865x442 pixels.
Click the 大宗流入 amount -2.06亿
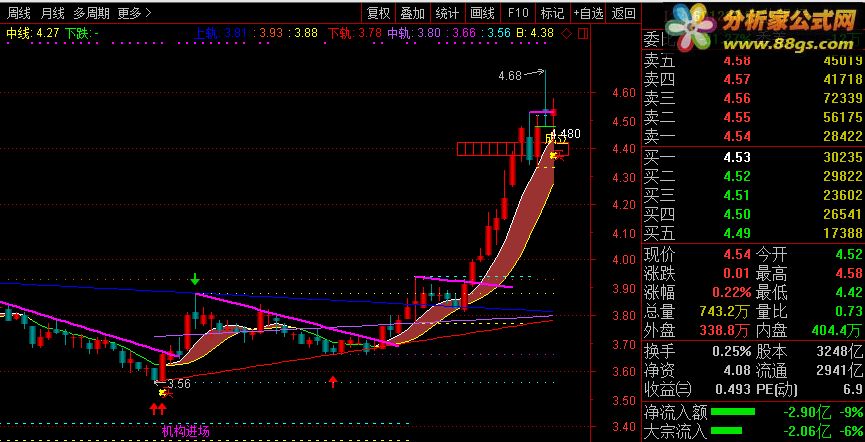[x=809, y=430]
